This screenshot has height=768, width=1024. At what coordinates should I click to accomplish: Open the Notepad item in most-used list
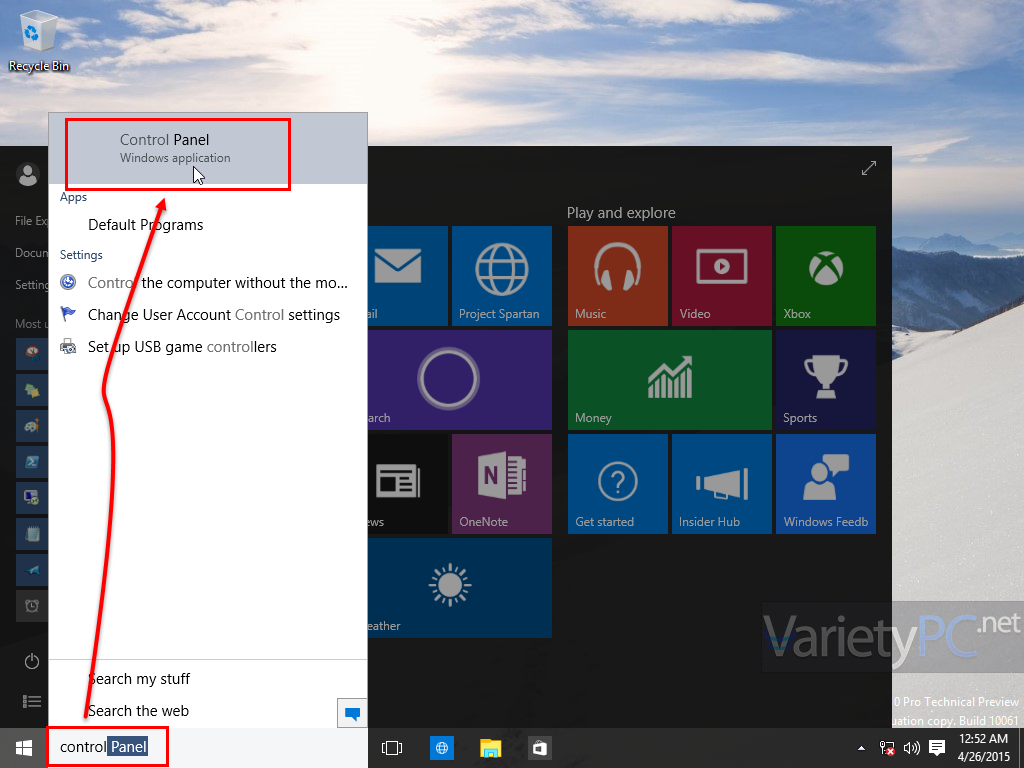[31, 534]
